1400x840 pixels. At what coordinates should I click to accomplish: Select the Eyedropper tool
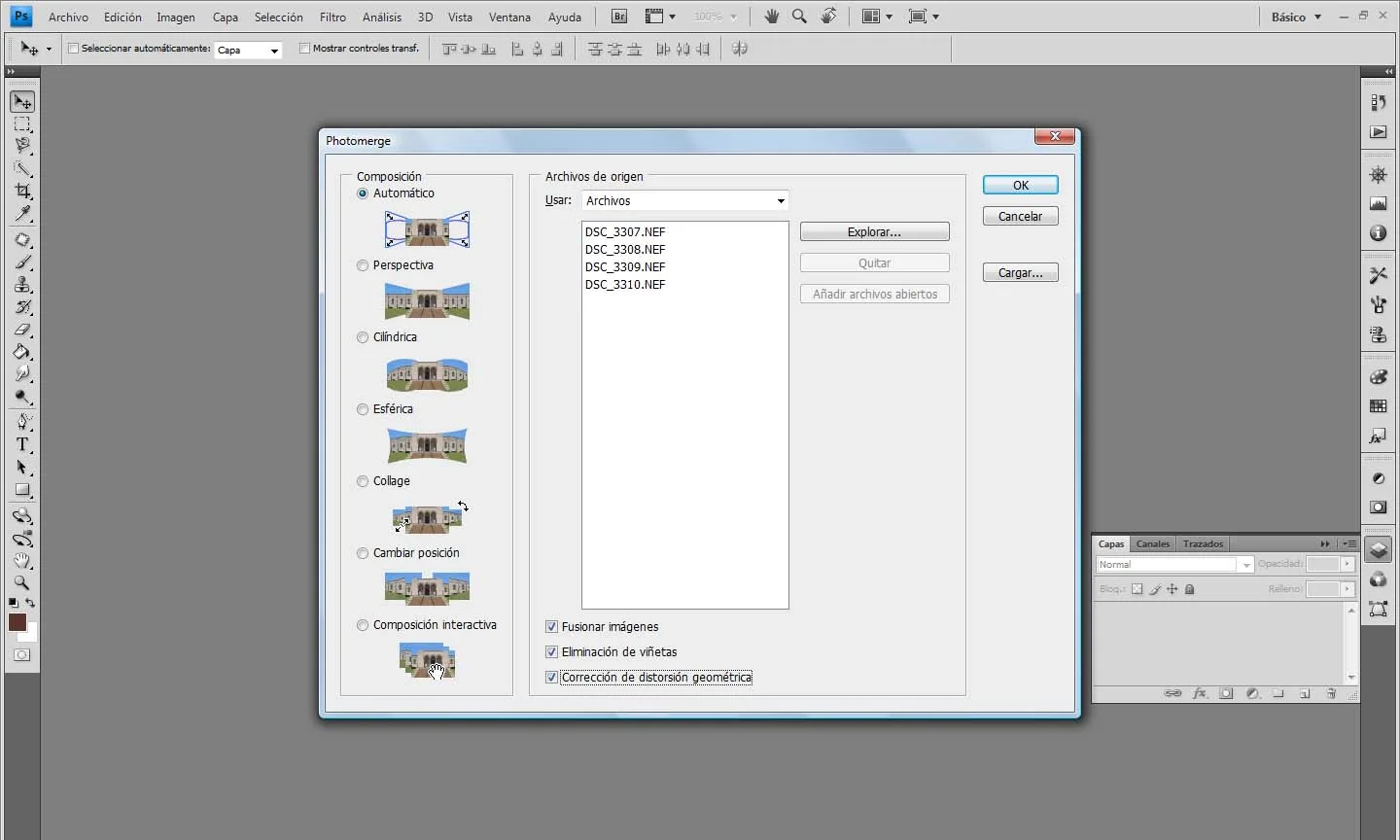[x=22, y=214]
